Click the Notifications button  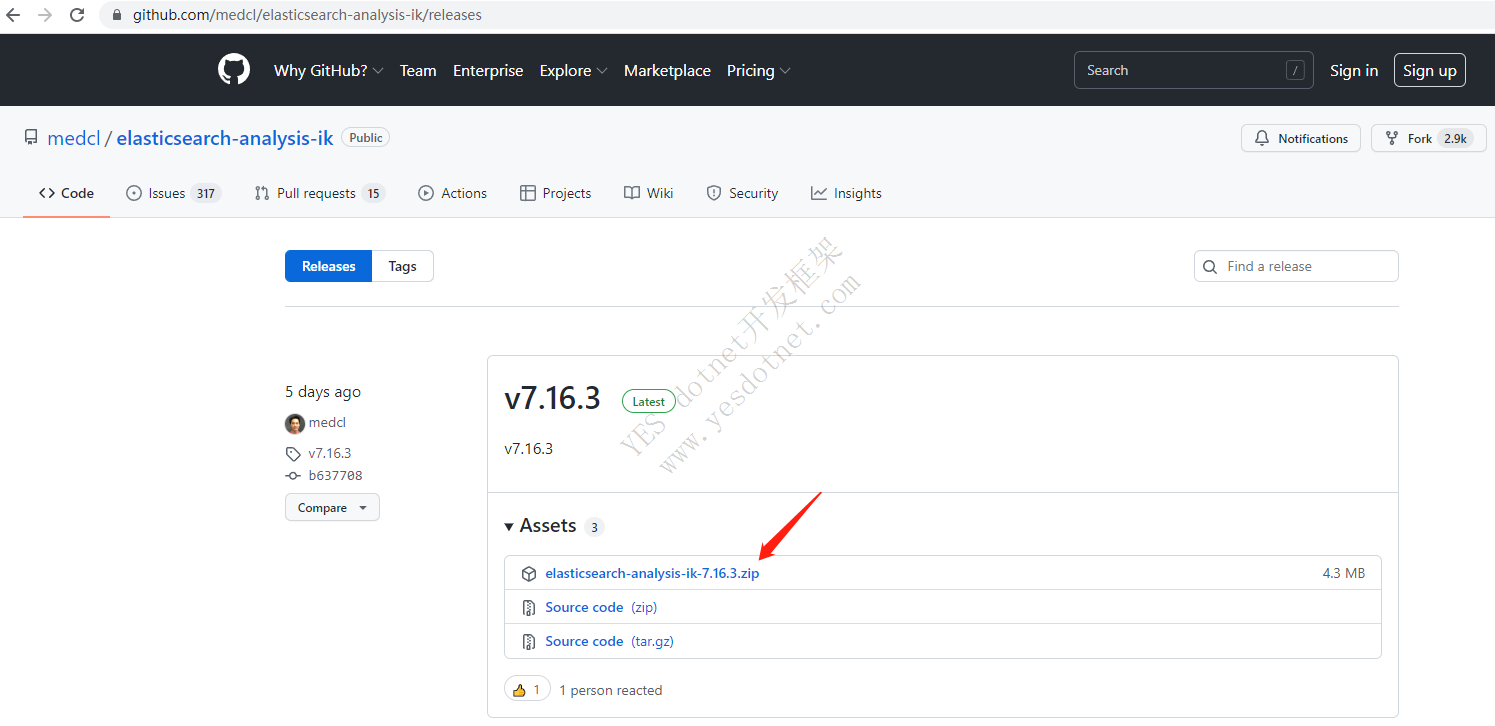pyautogui.click(x=1301, y=138)
